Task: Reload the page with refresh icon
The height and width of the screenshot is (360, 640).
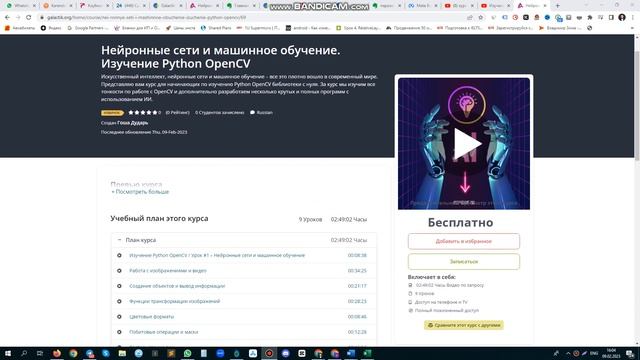Action: [29, 18]
